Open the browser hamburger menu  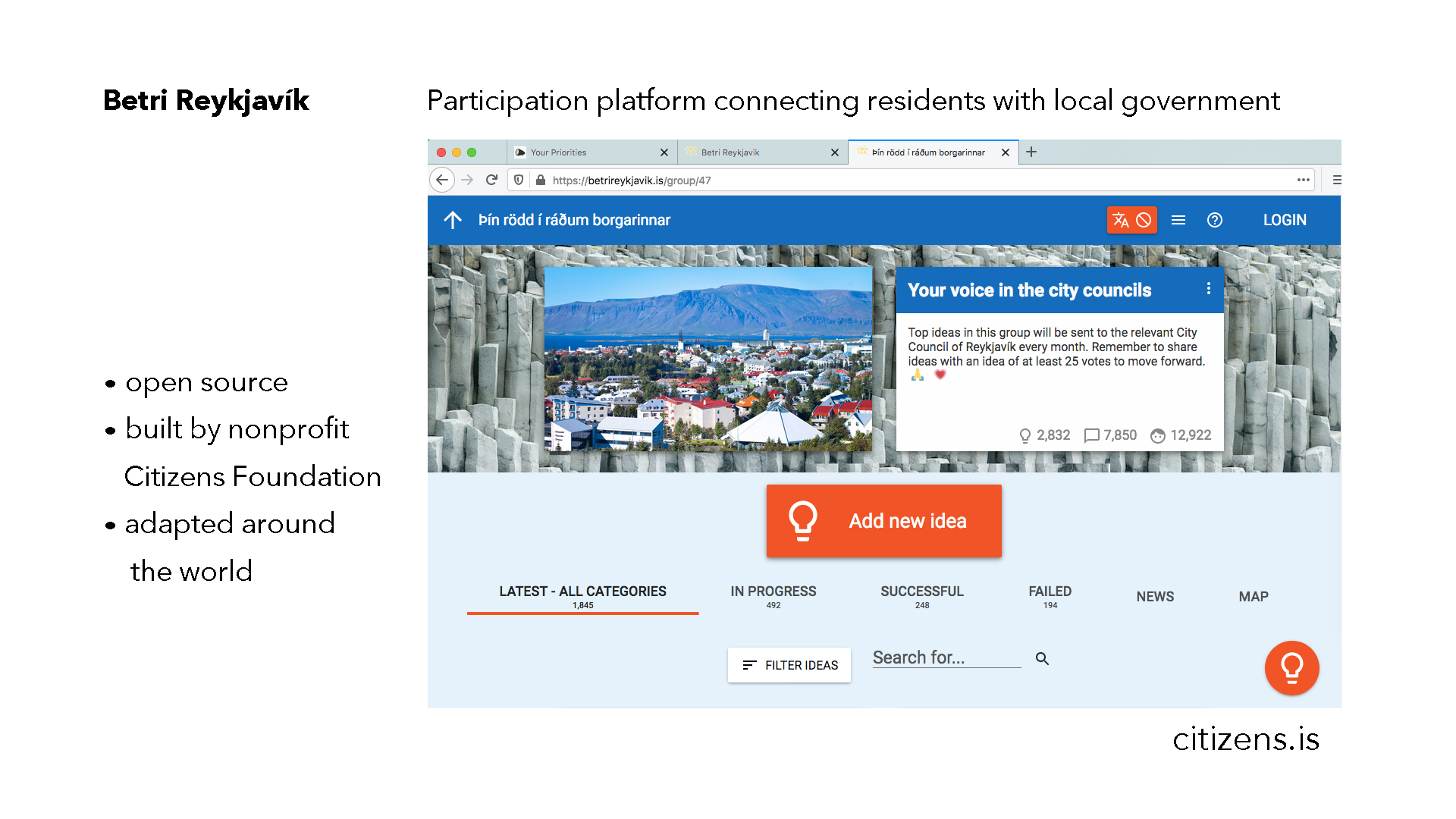tap(1337, 180)
